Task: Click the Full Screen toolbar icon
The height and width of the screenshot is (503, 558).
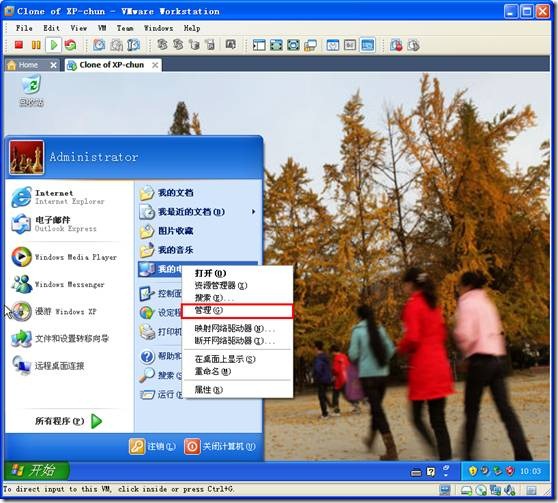Action: (293, 45)
